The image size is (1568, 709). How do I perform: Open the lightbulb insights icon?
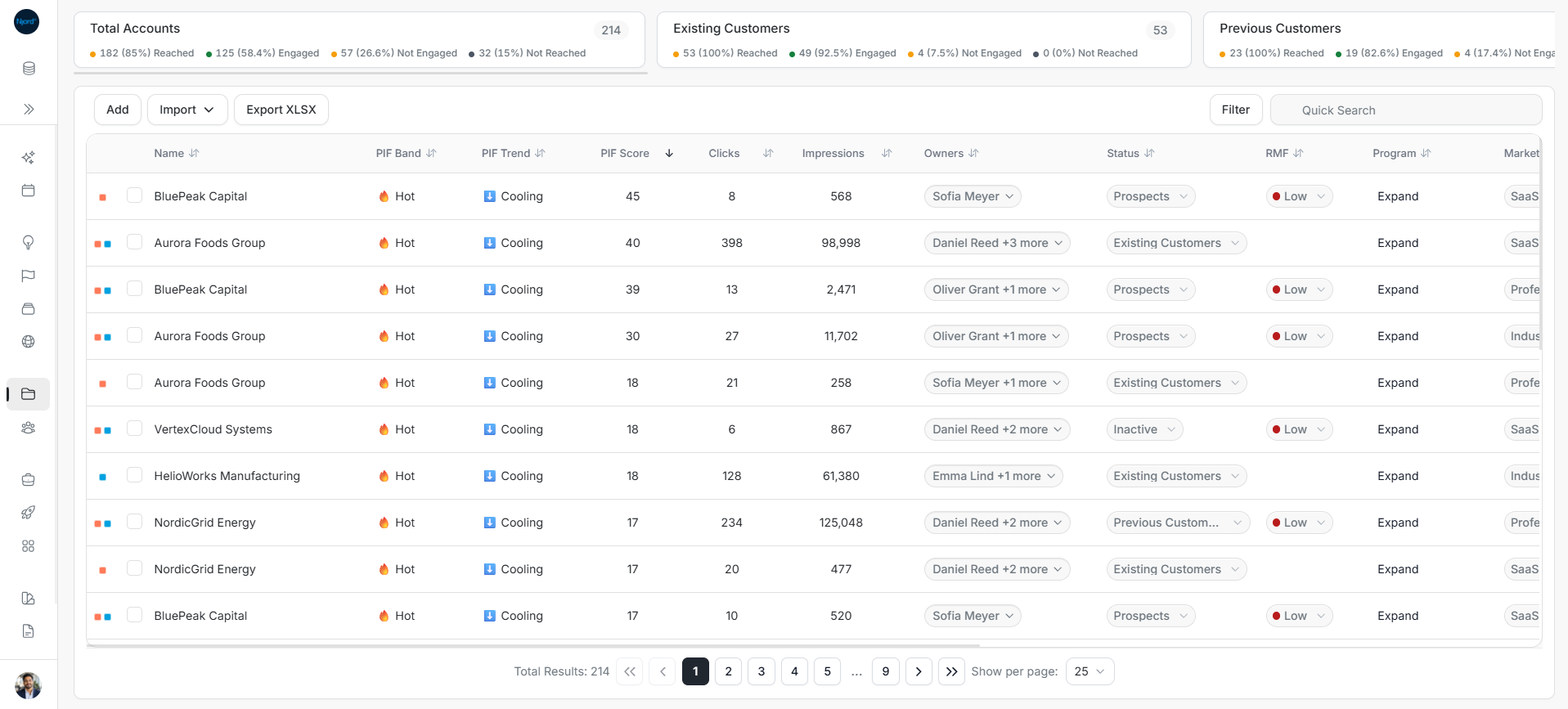coord(29,242)
